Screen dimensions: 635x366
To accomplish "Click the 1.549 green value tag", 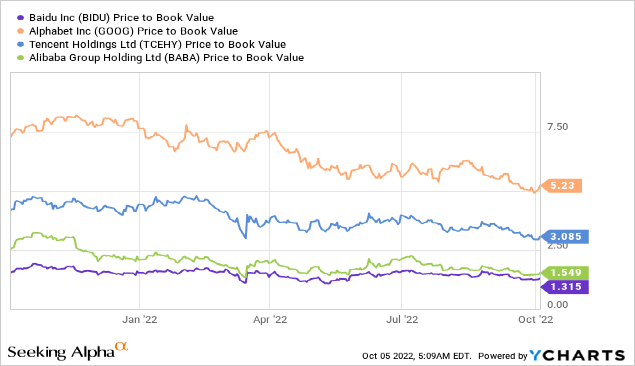I will point(564,272).
